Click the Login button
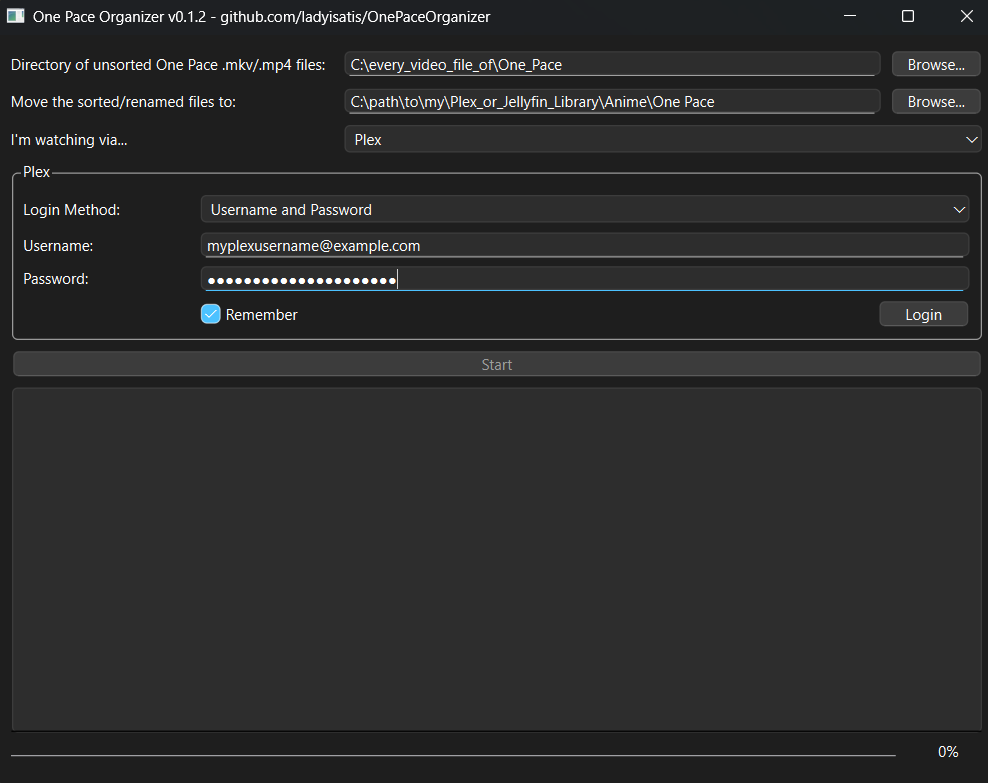The height and width of the screenshot is (783, 988). (x=923, y=314)
